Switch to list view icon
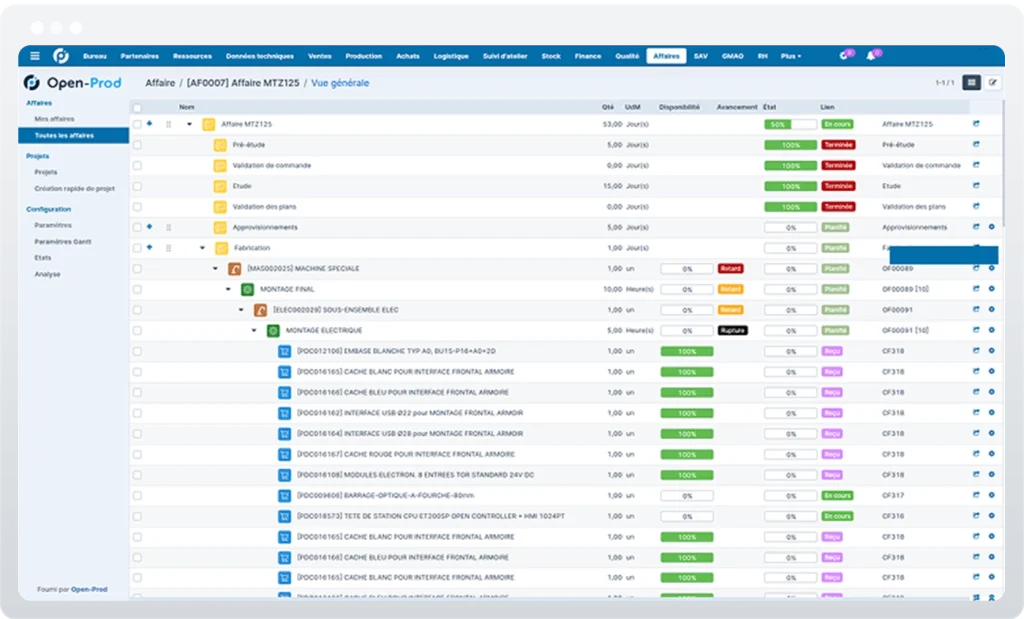Viewport: 1024px width, 619px height. pyautogui.click(x=971, y=83)
